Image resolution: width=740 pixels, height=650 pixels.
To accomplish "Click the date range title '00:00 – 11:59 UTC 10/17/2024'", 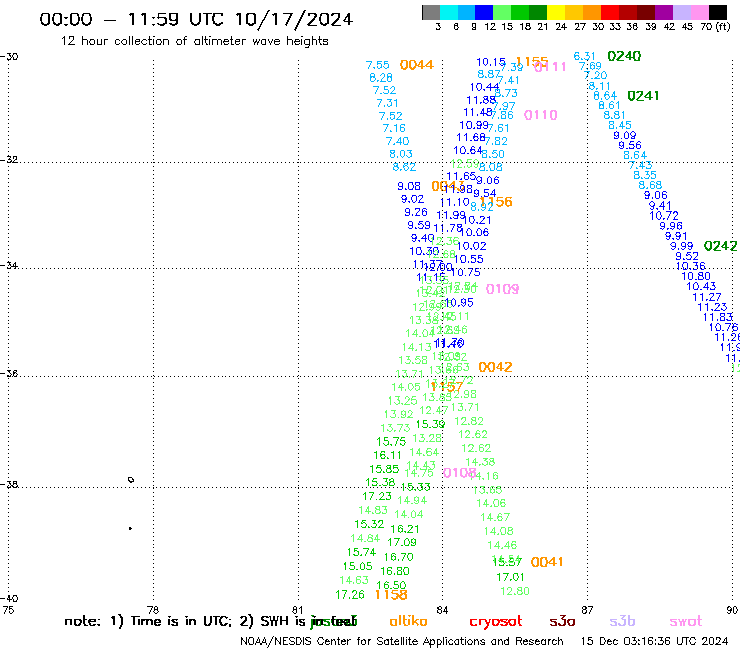I will point(196,20).
